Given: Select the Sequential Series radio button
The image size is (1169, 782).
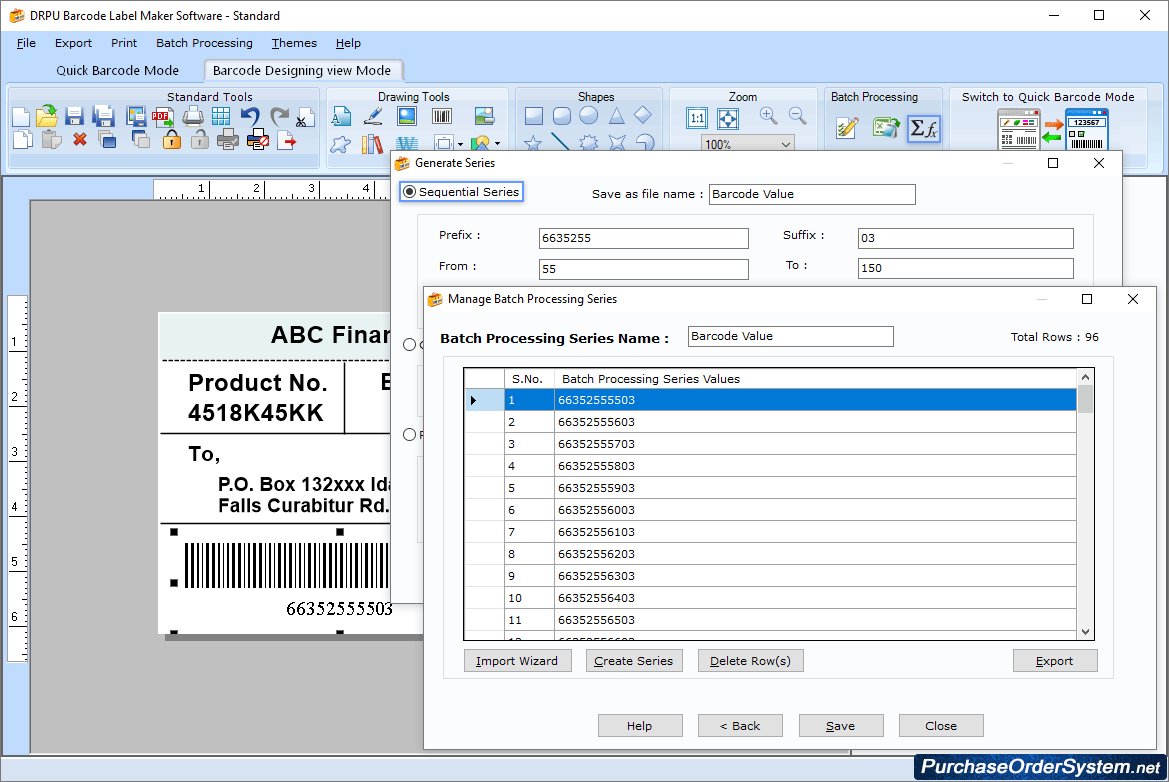Looking at the screenshot, I should (x=408, y=192).
